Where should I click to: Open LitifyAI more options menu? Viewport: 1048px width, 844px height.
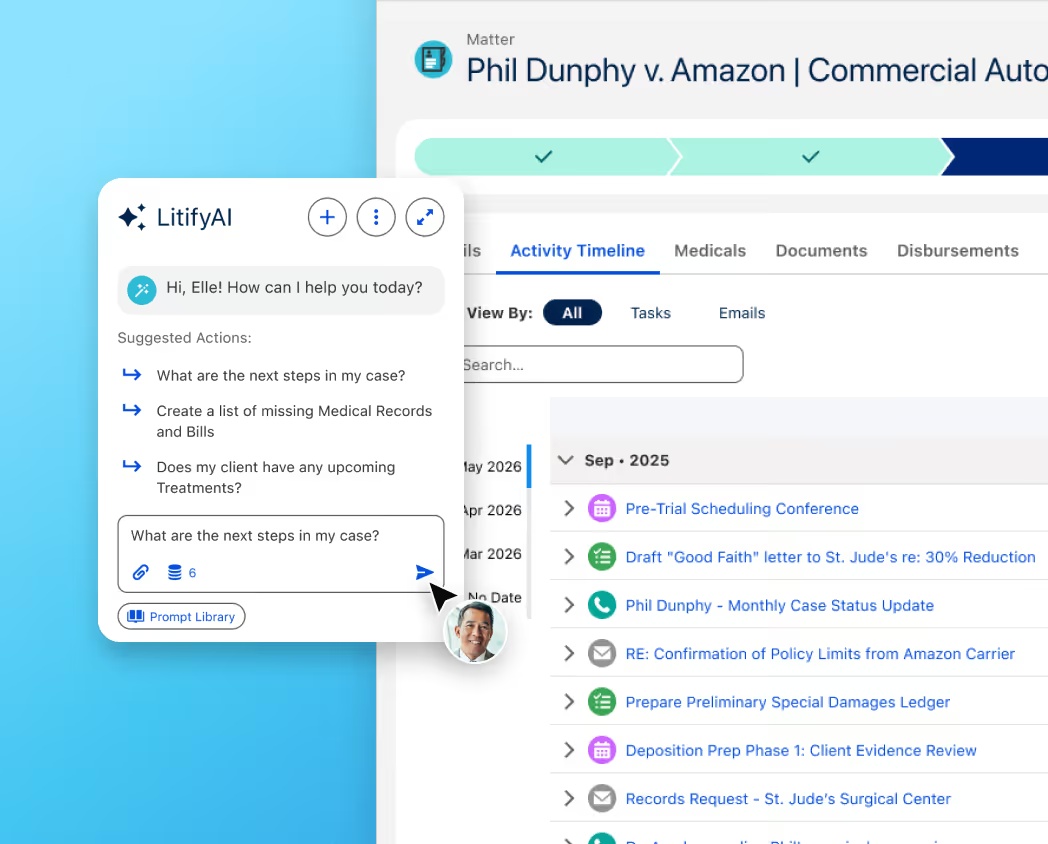point(376,217)
